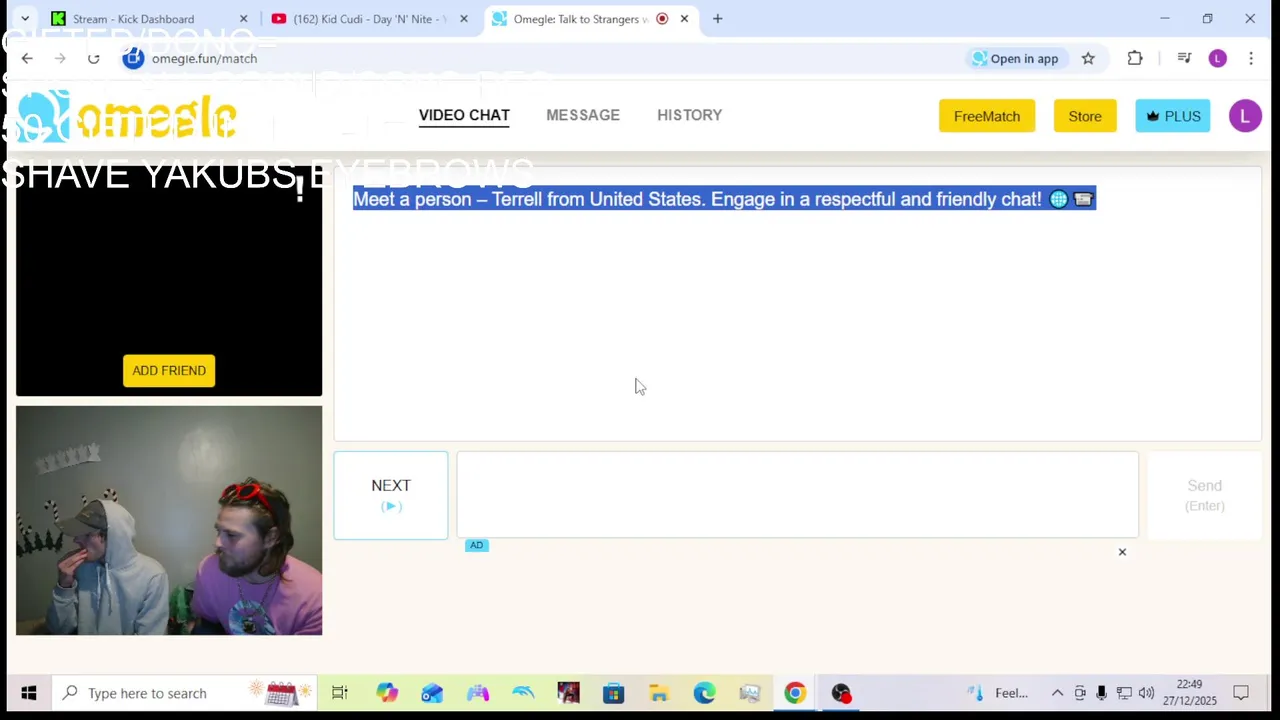
Task: Click your own webcam preview
Action: click(x=169, y=520)
